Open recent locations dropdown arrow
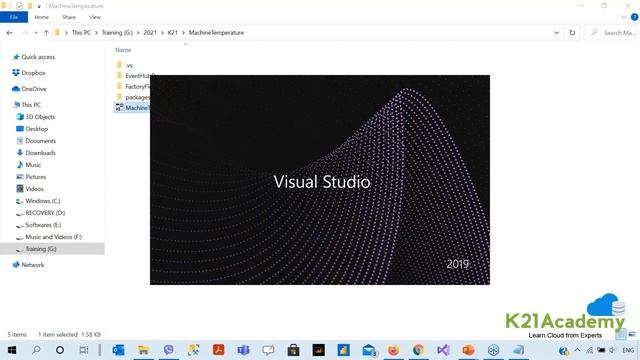Screen dimensions: 640x360 tap(36, 33)
